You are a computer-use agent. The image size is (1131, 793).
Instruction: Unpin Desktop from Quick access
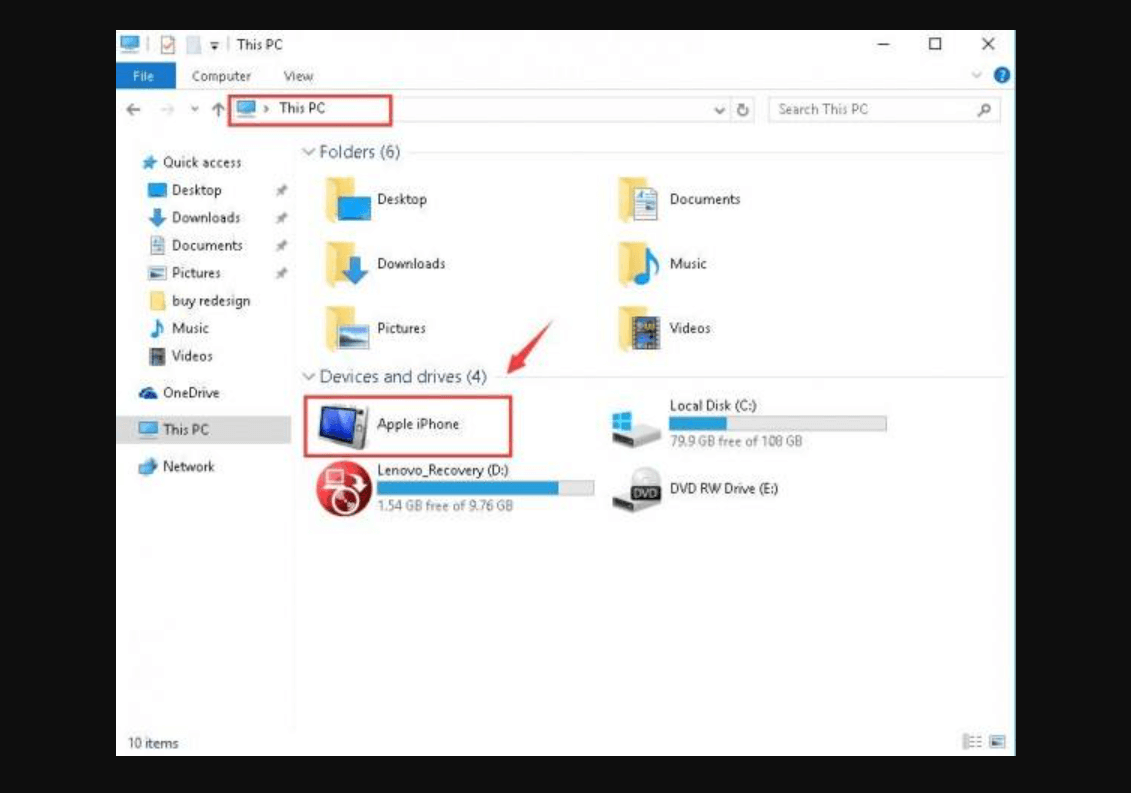281,190
